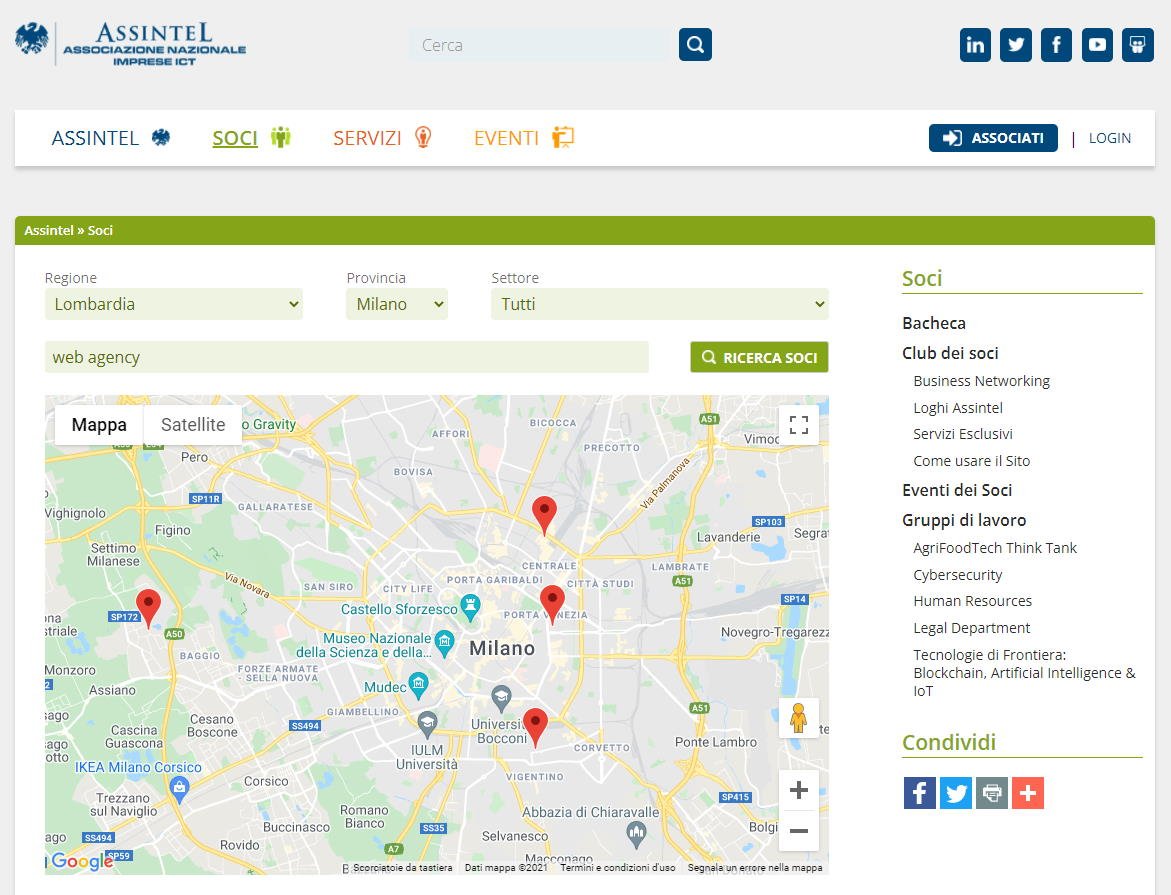Open Legal Department group link

(x=972, y=628)
